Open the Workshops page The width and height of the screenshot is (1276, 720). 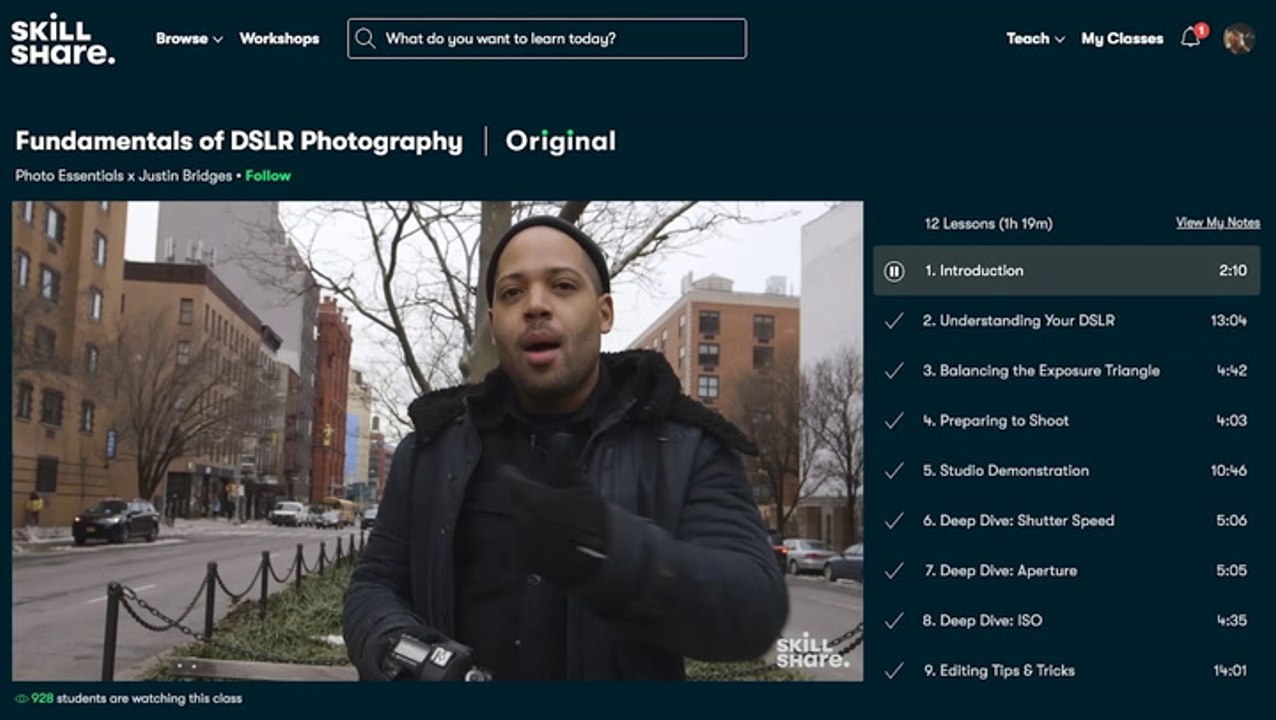(279, 39)
